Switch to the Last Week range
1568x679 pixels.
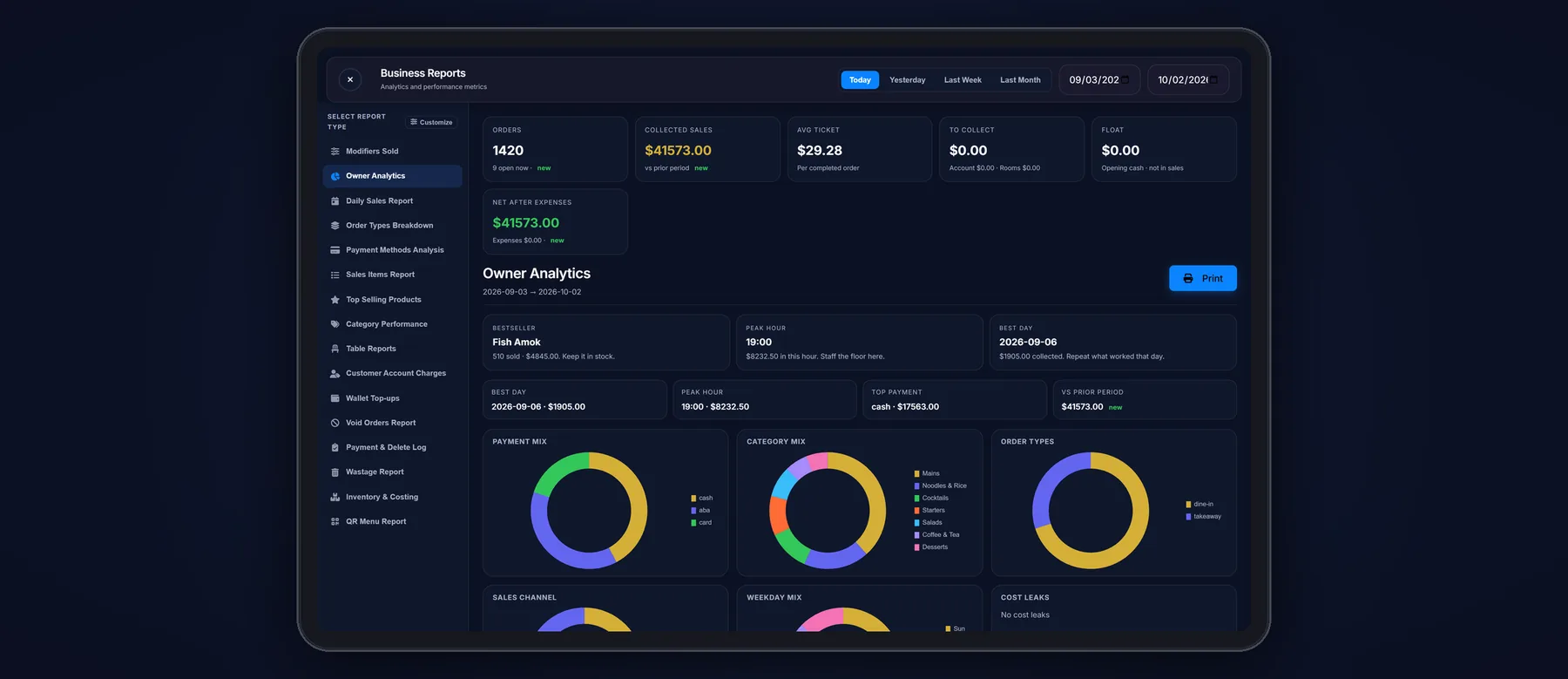pyautogui.click(x=963, y=80)
